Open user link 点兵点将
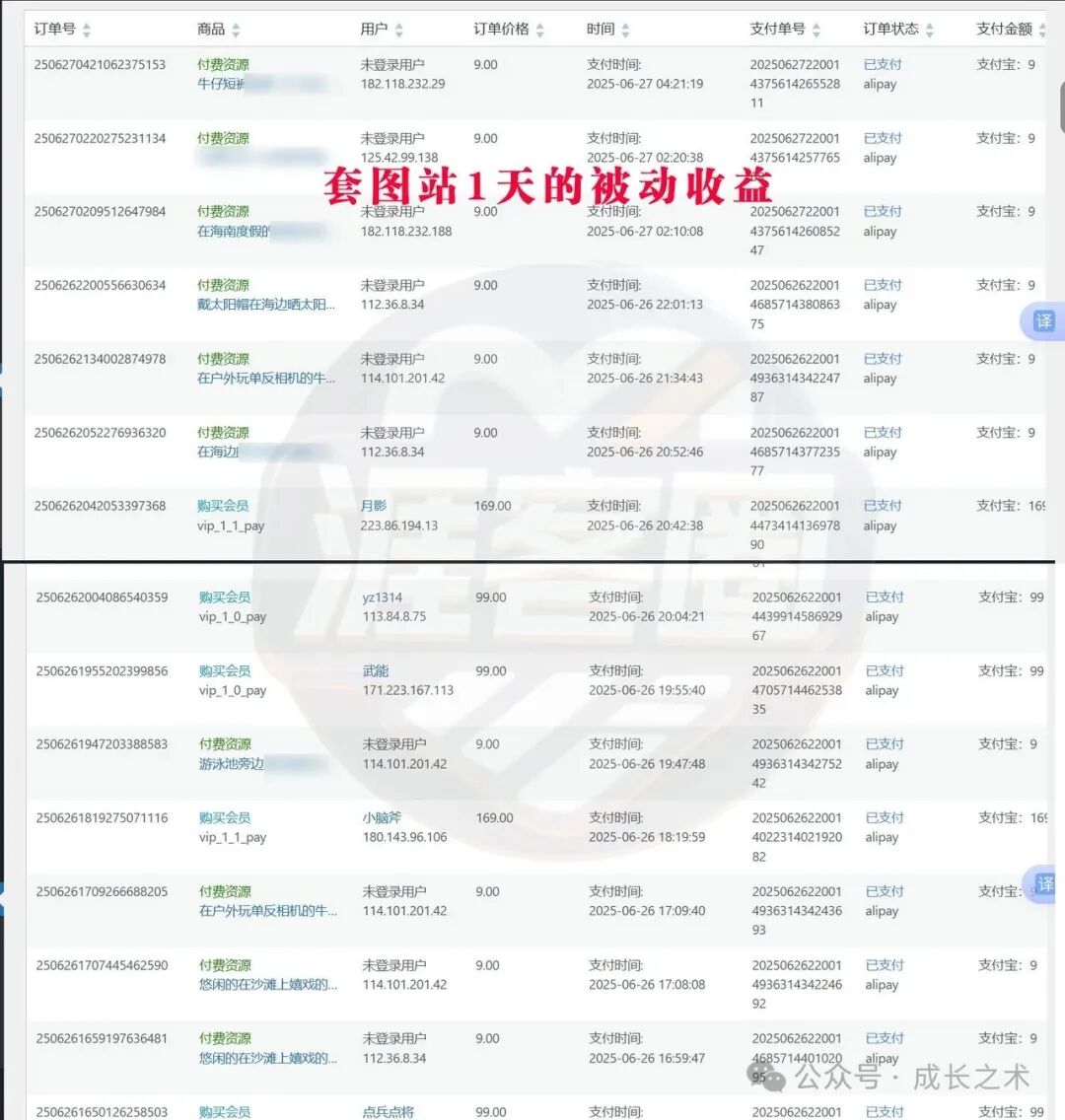1065x1120 pixels. pos(389,1111)
